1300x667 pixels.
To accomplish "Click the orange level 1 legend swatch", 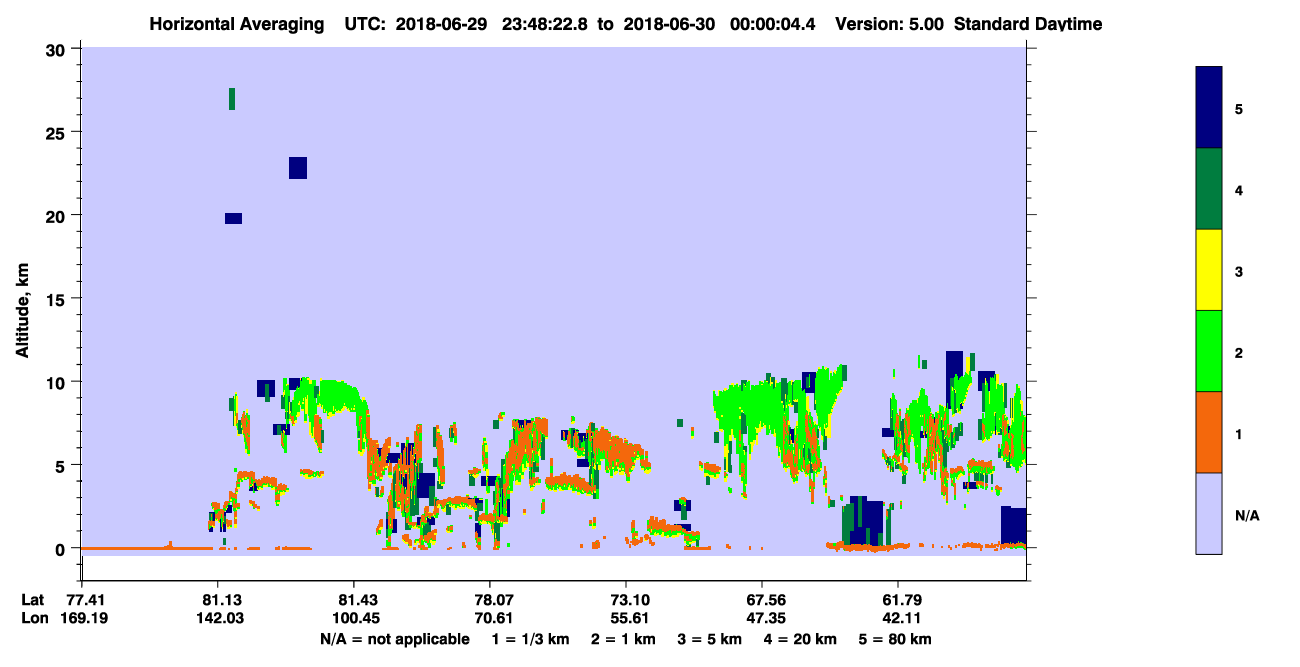I will pyautogui.click(x=1209, y=432).
